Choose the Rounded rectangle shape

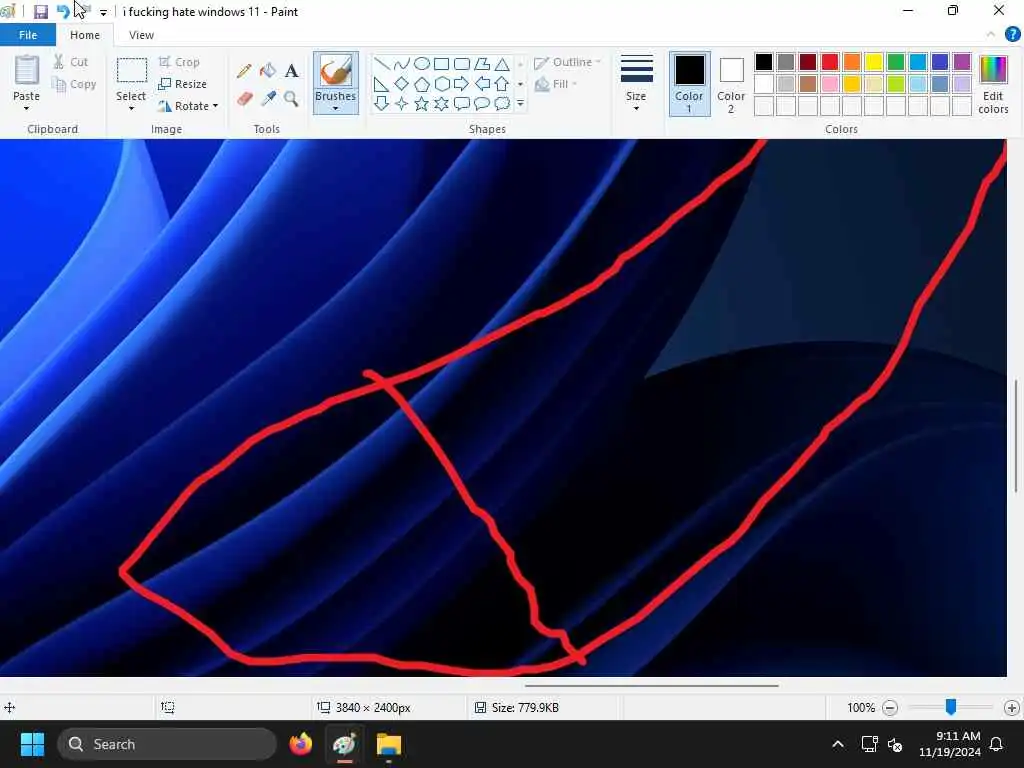[x=462, y=63]
